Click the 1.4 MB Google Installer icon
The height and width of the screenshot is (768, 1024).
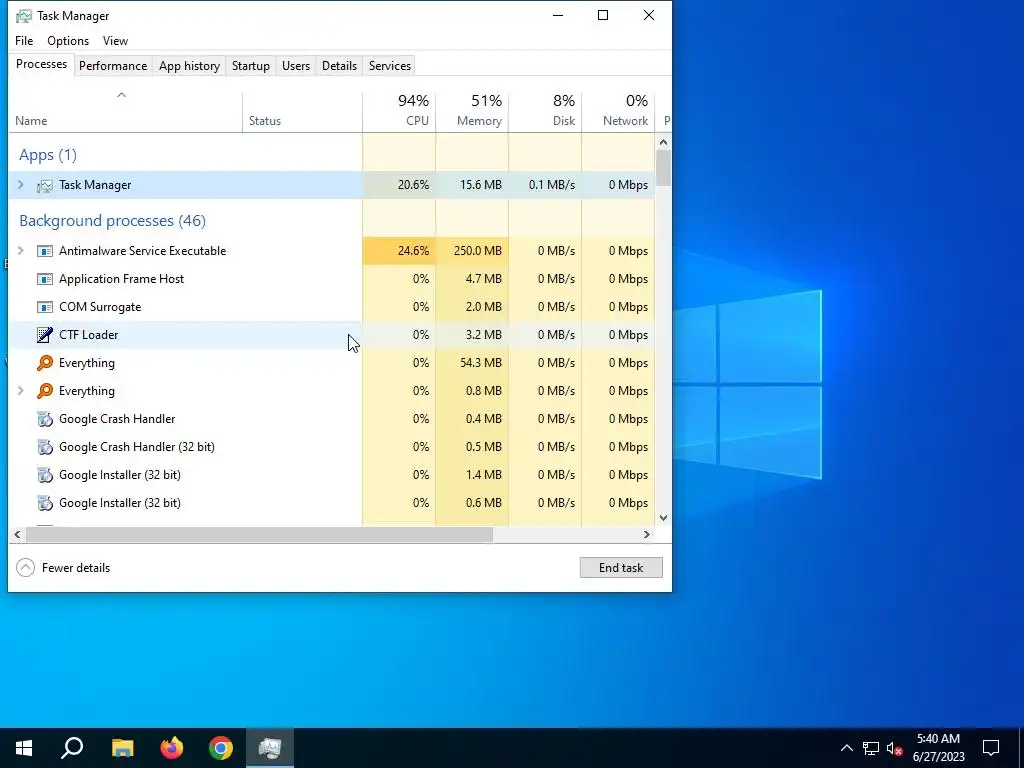pos(44,475)
